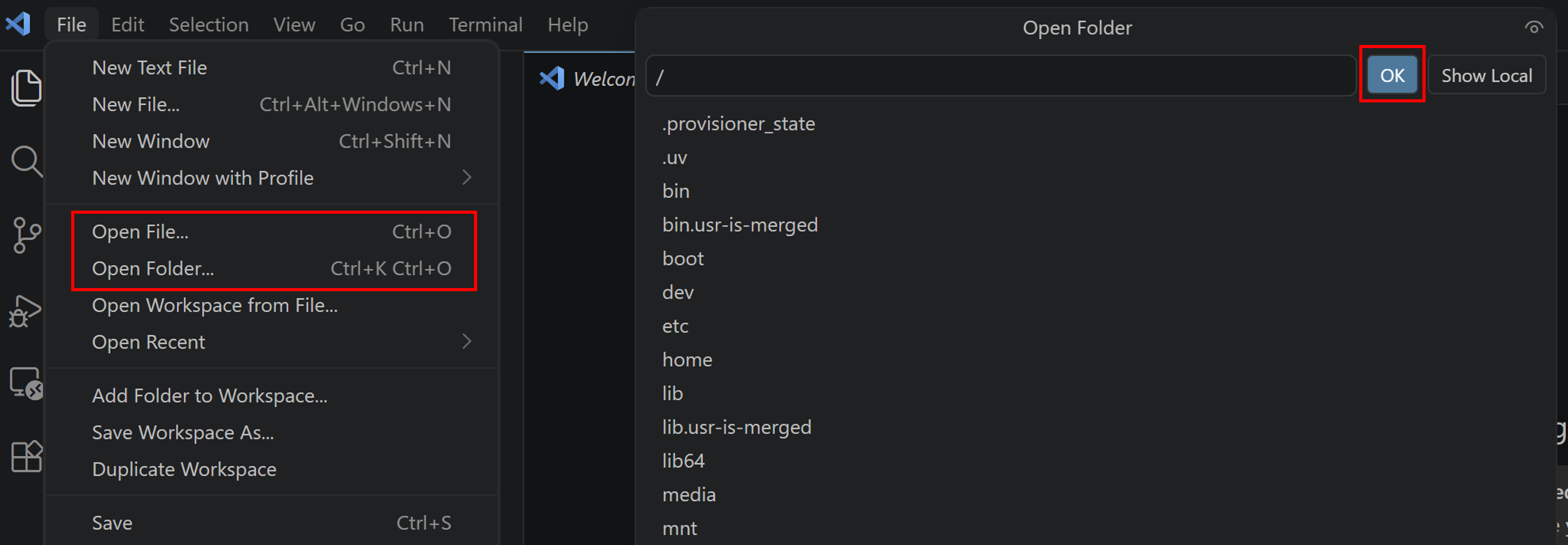
Task: Click the Show Local button
Action: (1487, 76)
